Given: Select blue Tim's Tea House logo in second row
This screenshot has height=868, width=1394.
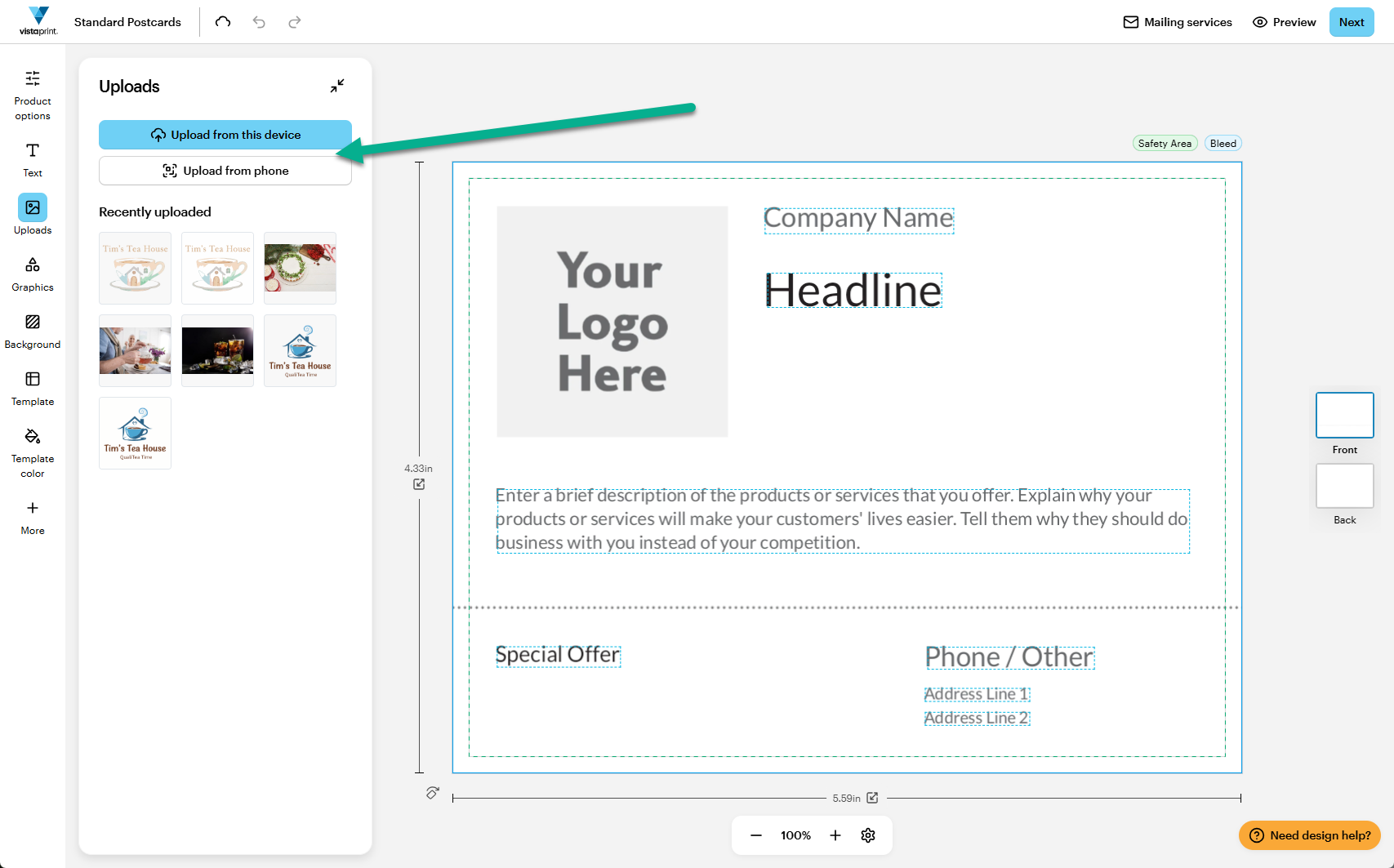Looking at the screenshot, I should (301, 350).
